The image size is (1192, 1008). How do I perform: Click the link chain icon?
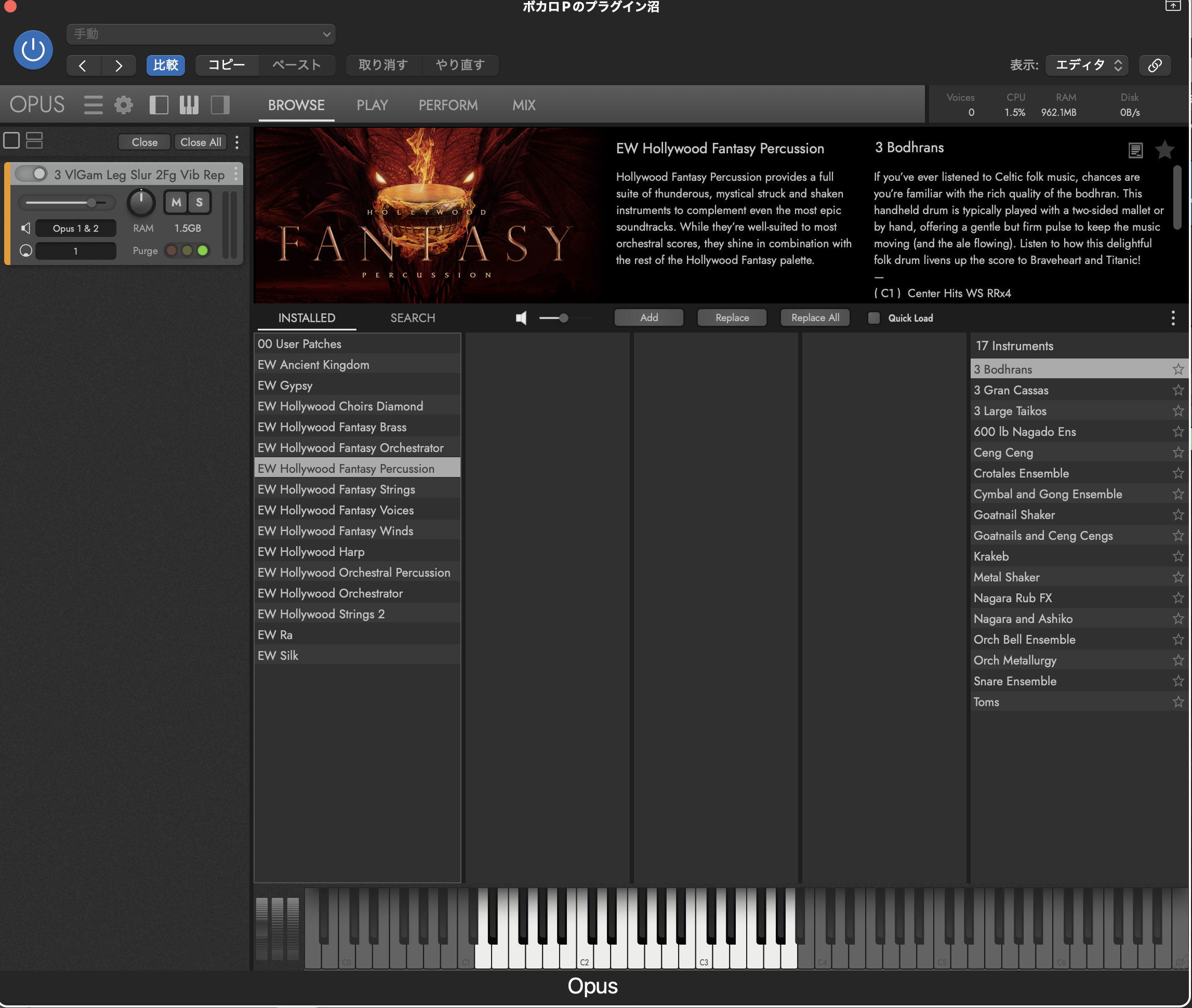point(1155,65)
